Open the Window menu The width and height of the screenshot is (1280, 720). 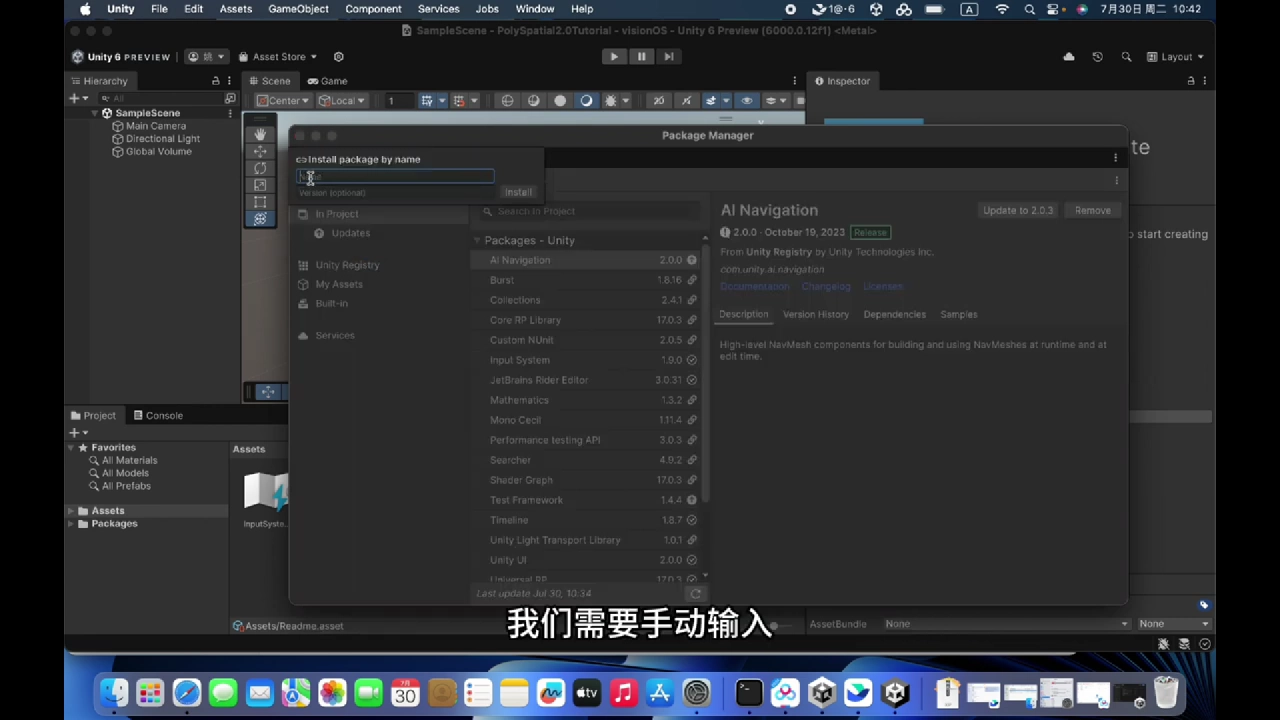(x=535, y=9)
